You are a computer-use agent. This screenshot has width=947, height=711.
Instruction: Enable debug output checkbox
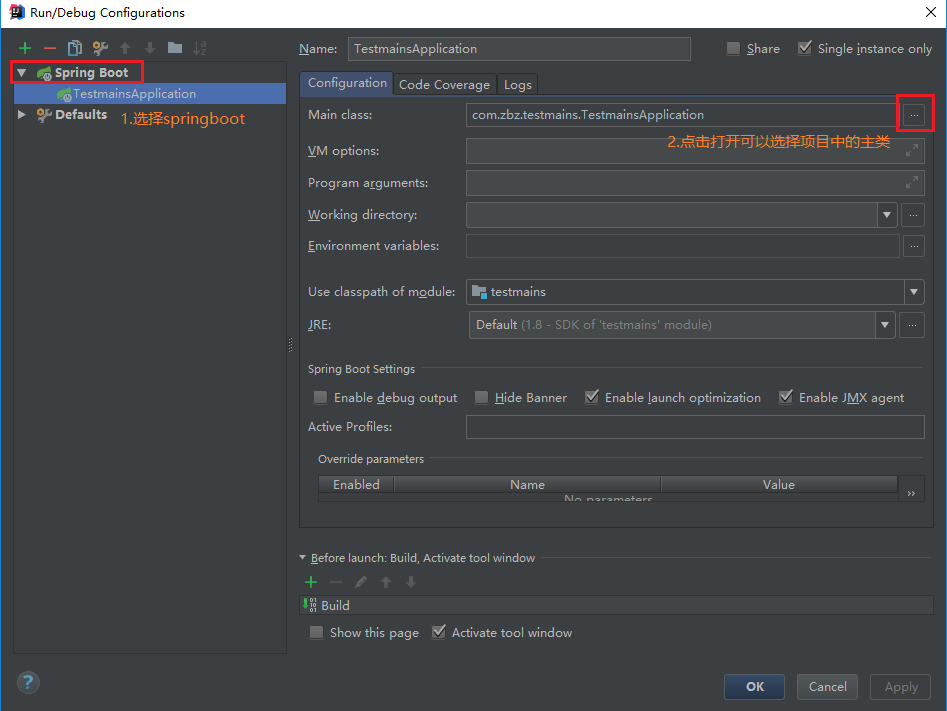(x=320, y=397)
